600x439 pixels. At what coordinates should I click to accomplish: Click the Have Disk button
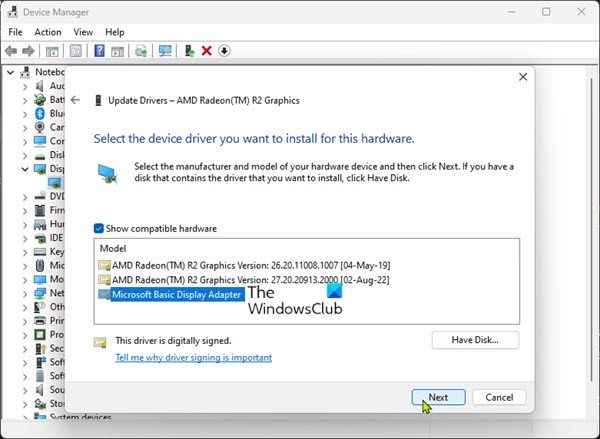(476, 340)
